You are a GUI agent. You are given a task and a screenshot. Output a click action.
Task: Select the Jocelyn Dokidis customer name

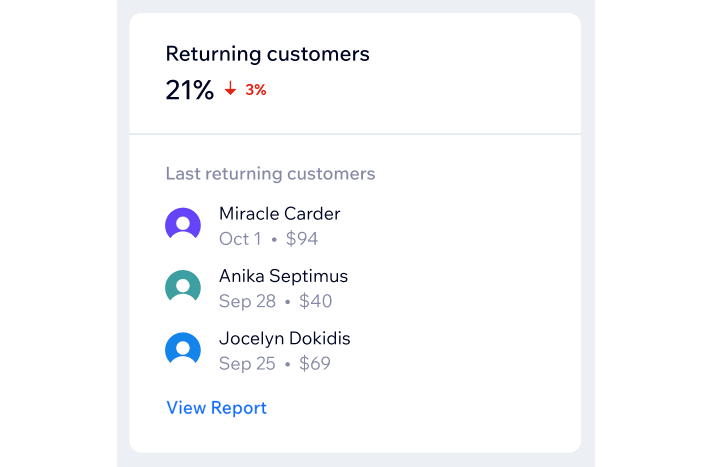[x=285, y=338]
